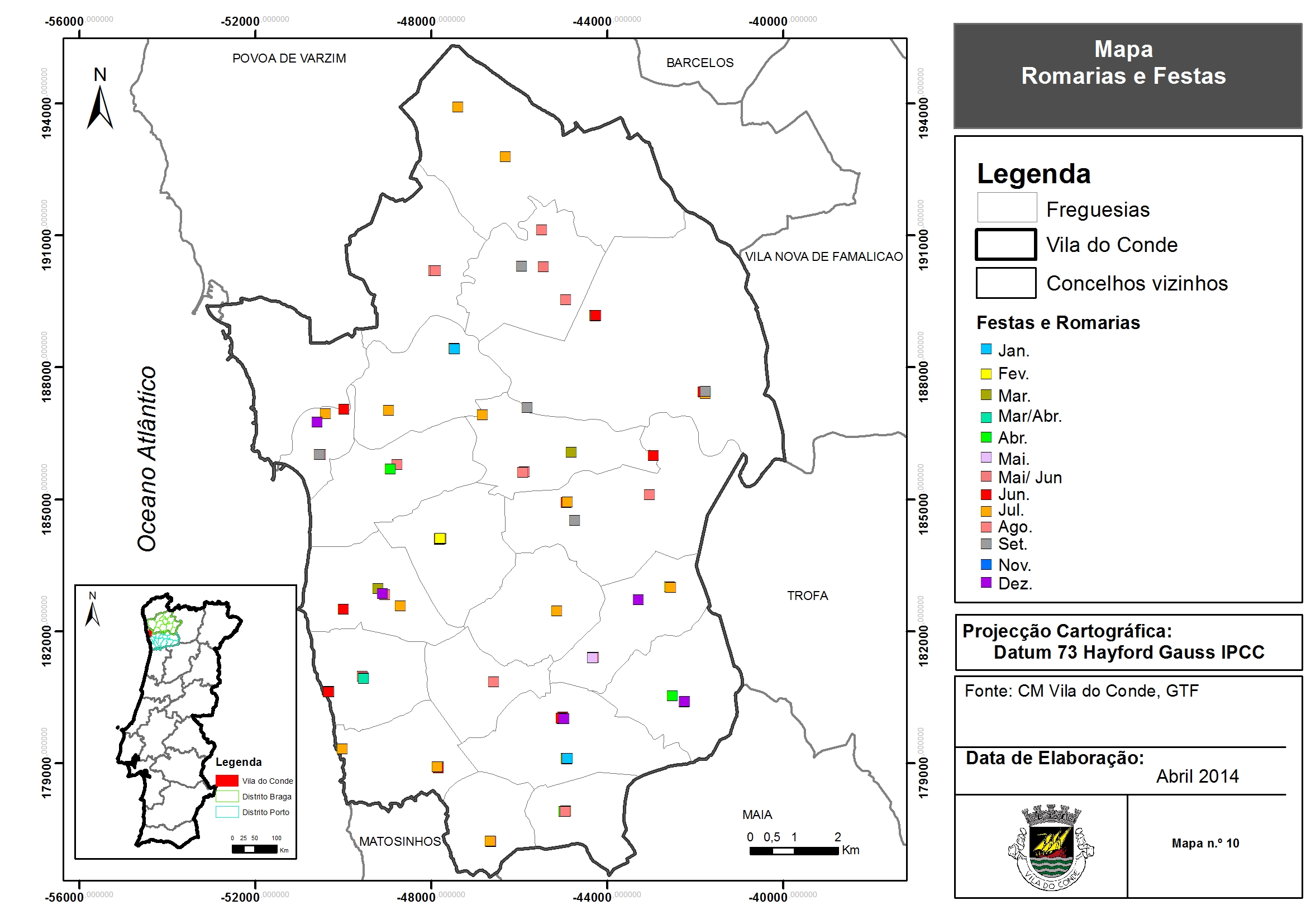Click the blue Nov. legend swatch
Screen dimensions: 1306x924
[986, 564]
